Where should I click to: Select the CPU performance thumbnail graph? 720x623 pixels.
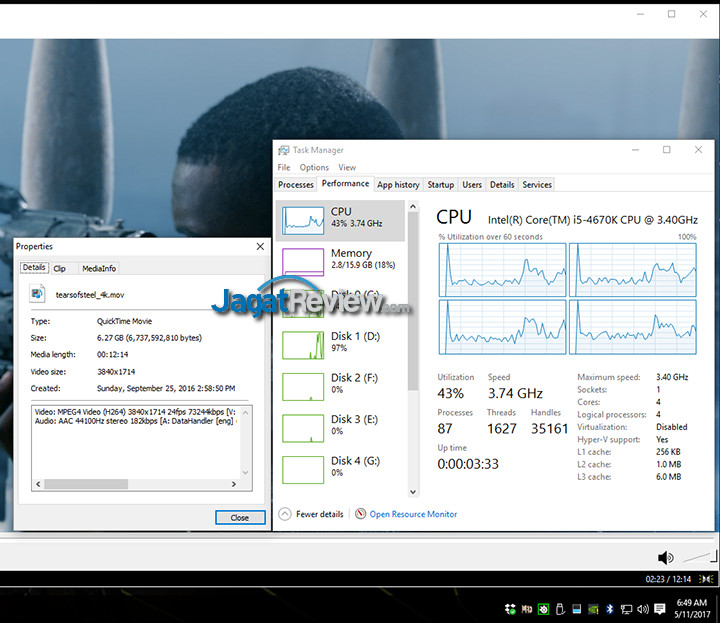(x=303, y=220)
